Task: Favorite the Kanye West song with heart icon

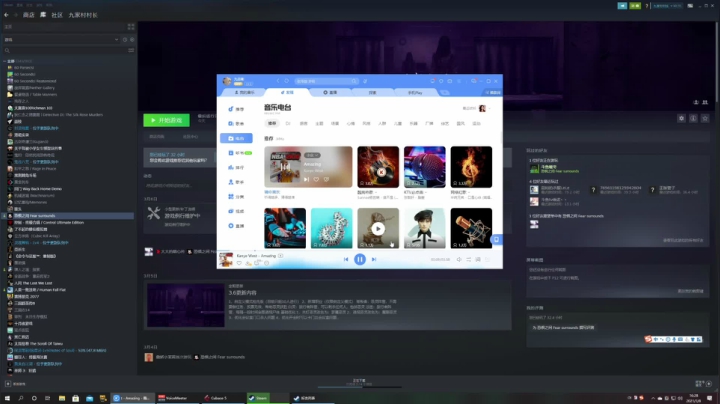Action: coord(239,263)
